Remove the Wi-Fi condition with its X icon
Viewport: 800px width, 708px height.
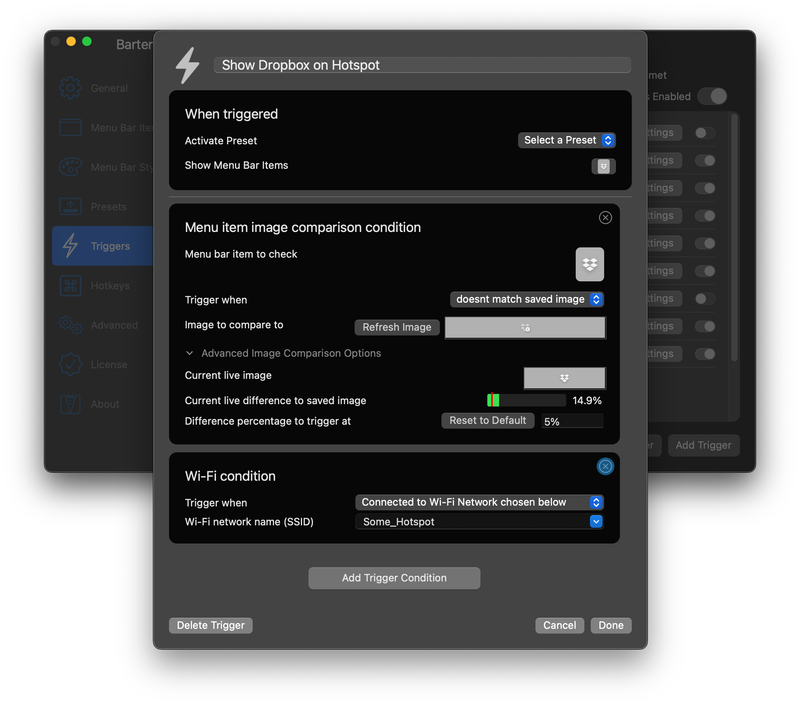pos(605,466)
